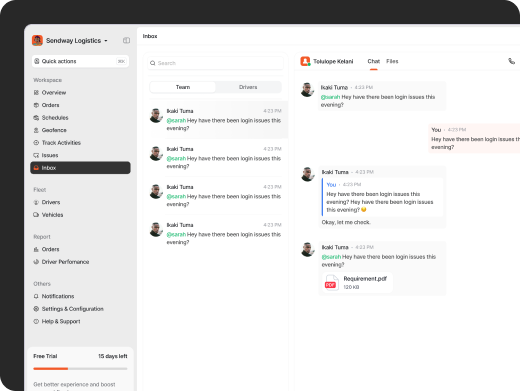Open the Requirement.pdf attachment

(x=357, y=282)
